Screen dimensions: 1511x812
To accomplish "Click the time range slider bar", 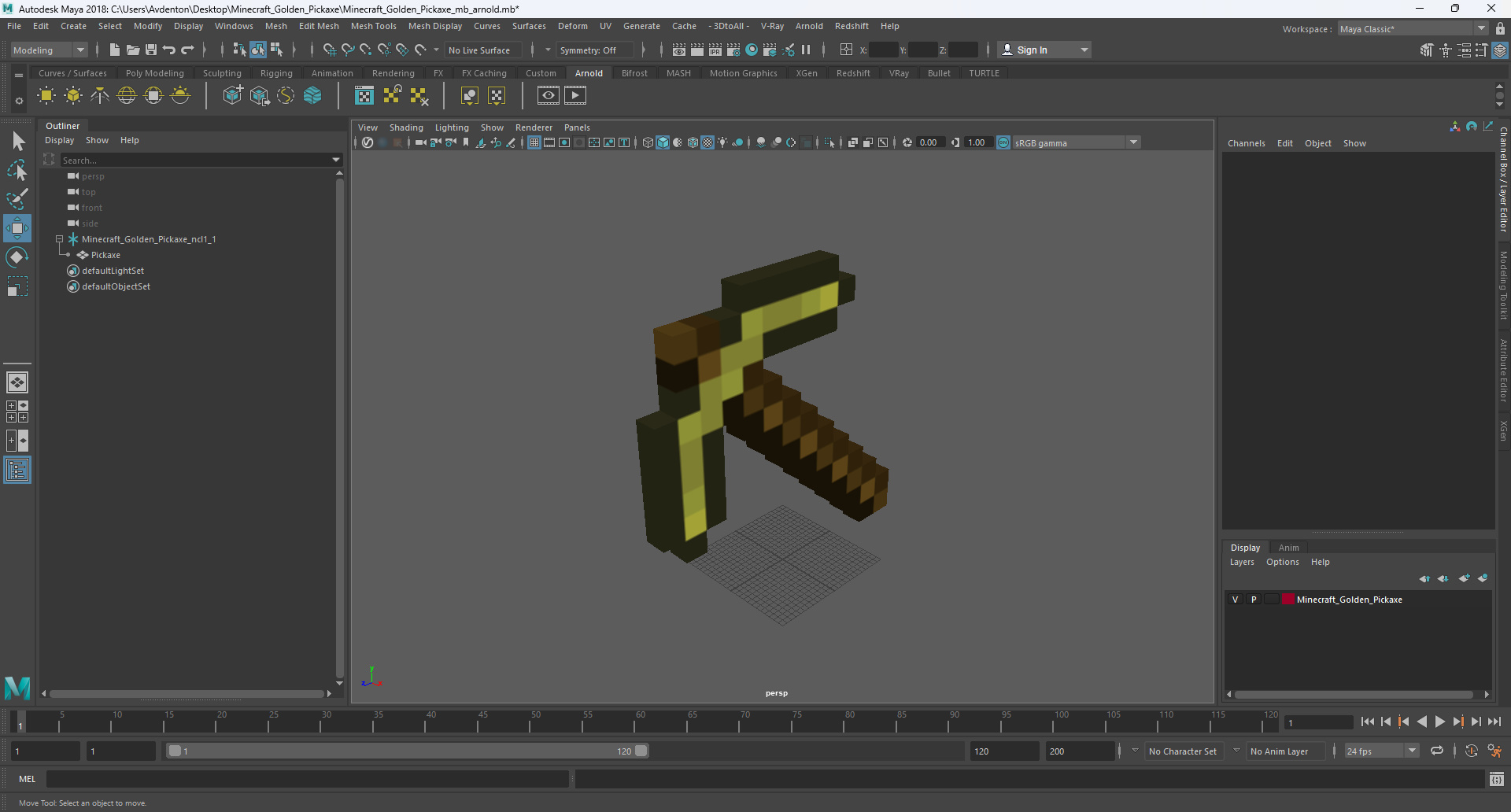I will (x=409, y=751).
